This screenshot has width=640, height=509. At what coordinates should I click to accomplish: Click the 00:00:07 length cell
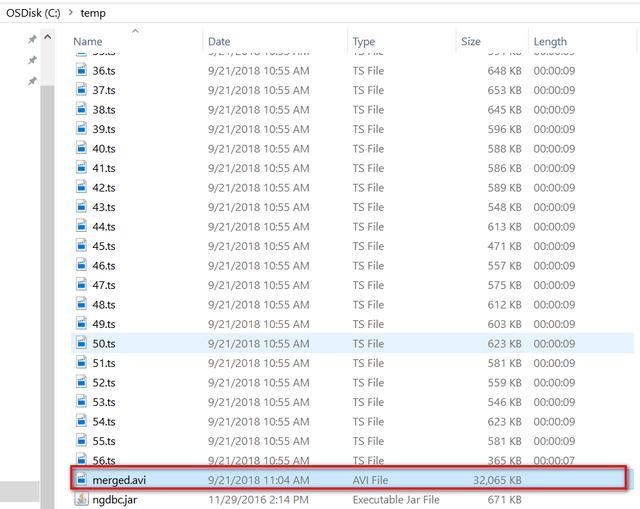[x=554, y=460]
